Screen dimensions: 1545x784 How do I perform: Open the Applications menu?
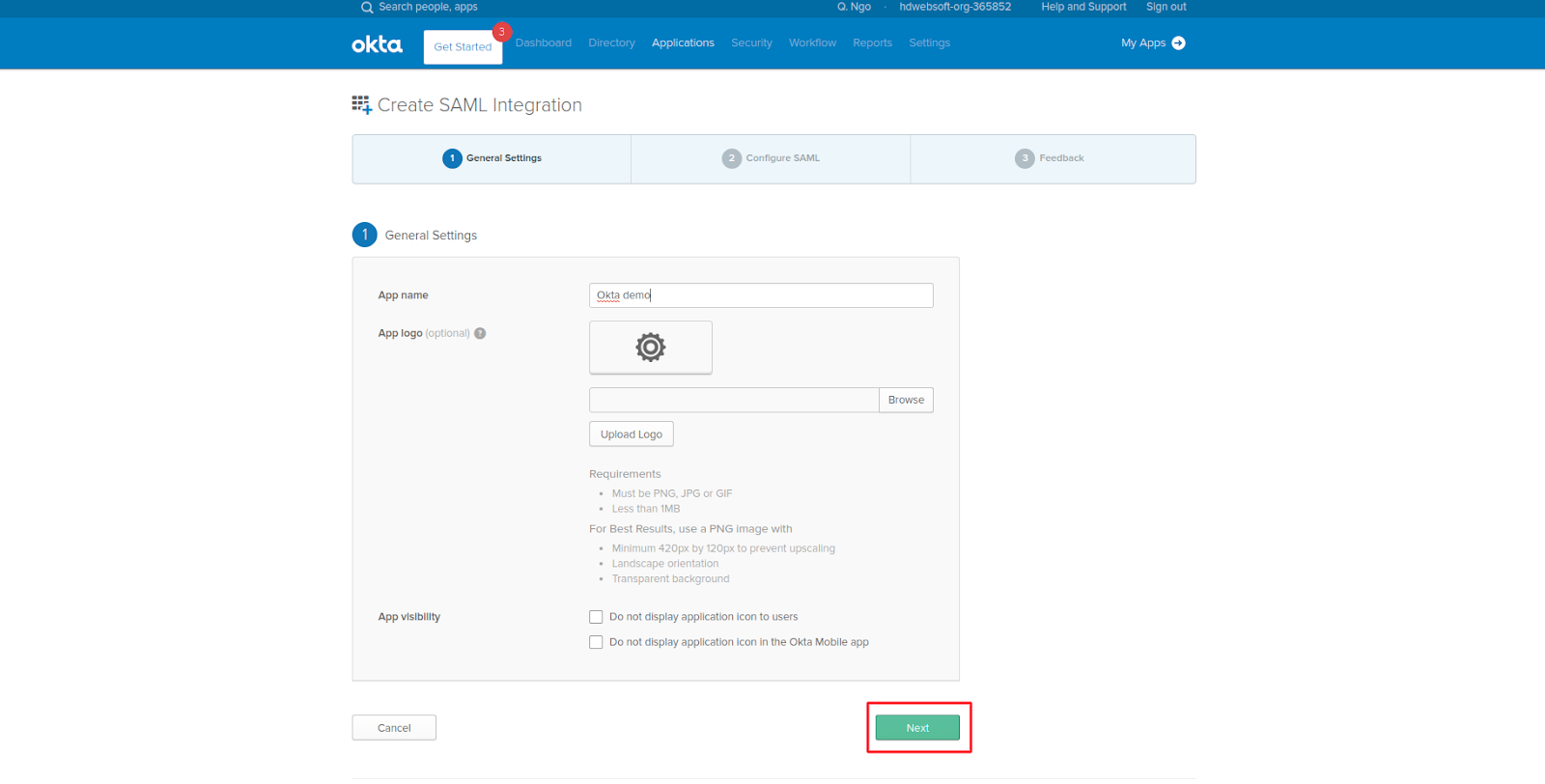coord(683,43)
